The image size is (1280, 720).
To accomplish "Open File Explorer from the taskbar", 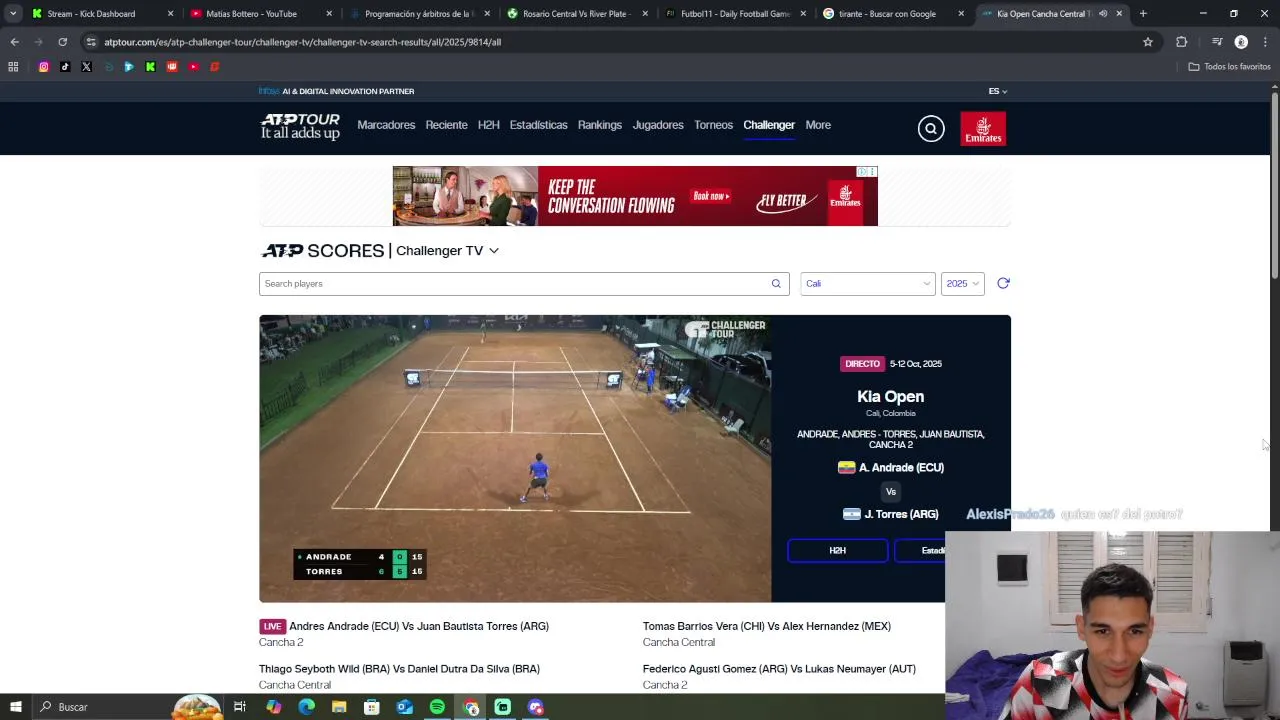I will [339, 707].
